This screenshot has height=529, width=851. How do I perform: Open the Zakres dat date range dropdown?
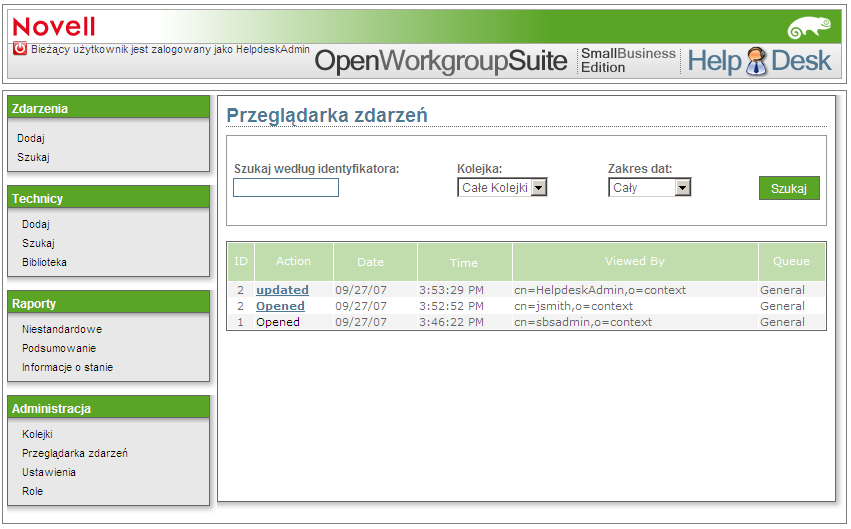coord(649,188)
